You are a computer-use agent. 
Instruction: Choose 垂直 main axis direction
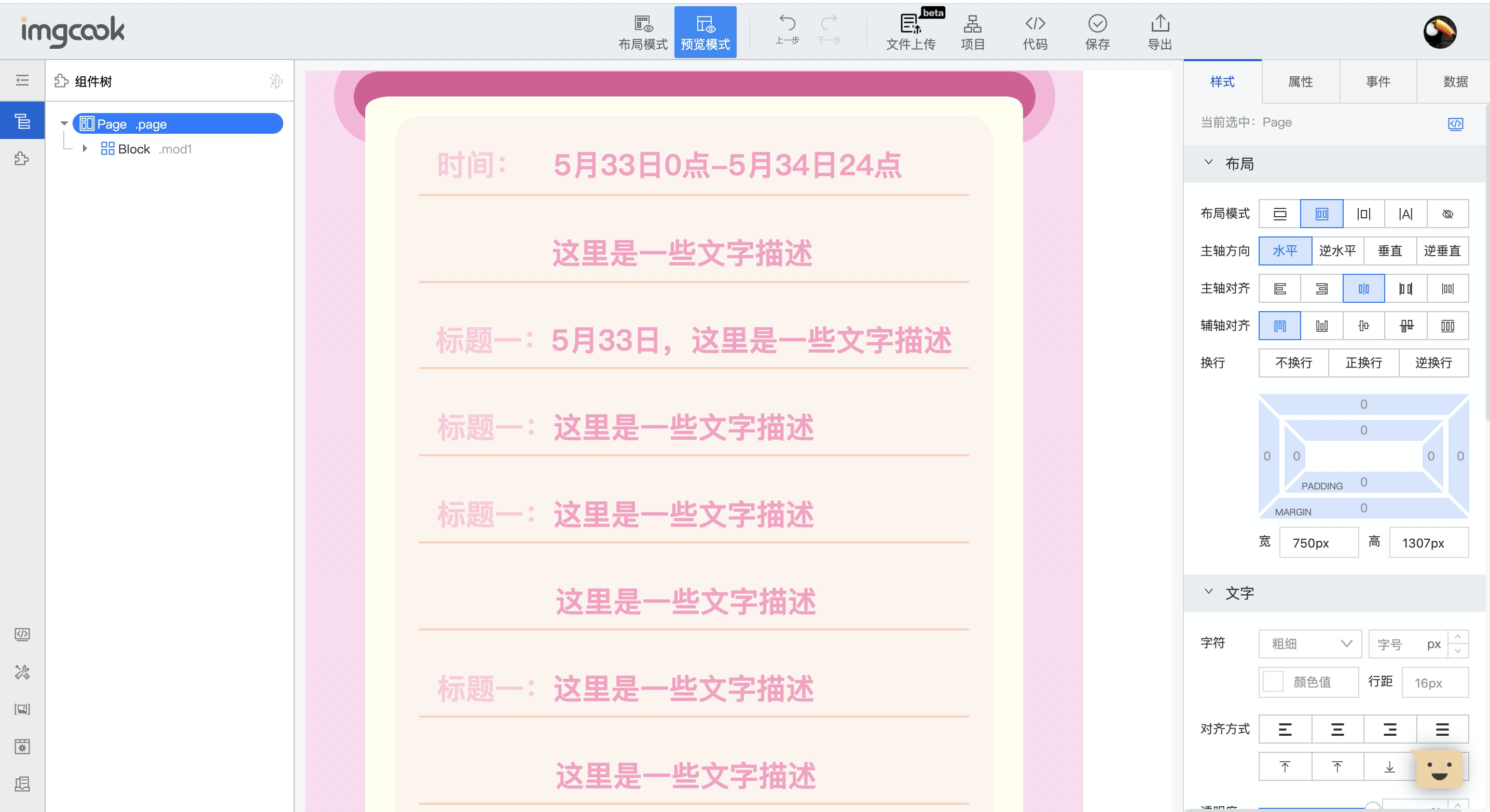1390,251
